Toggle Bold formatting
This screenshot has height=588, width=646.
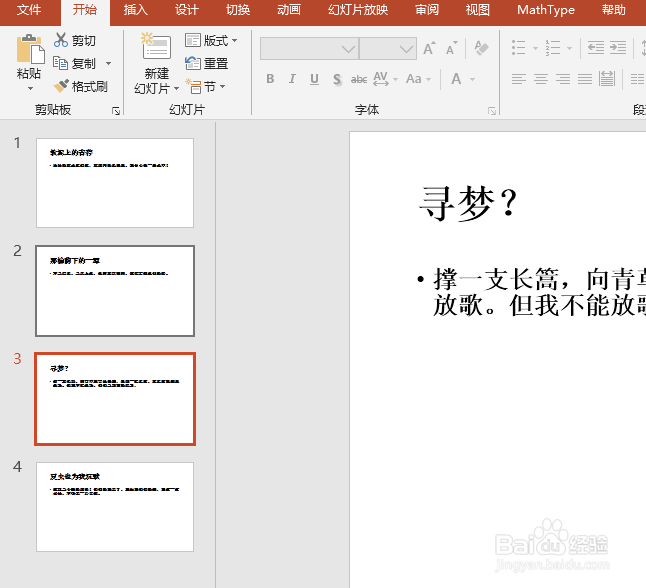point(270,79)
